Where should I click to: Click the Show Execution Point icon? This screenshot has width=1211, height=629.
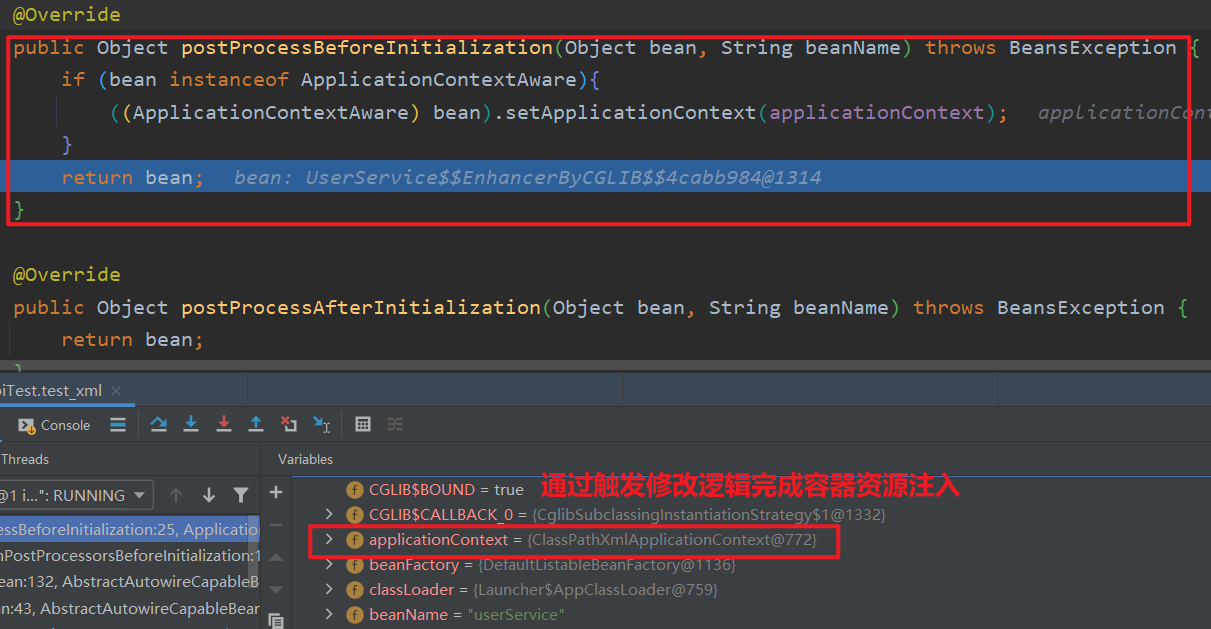point(118,425)
